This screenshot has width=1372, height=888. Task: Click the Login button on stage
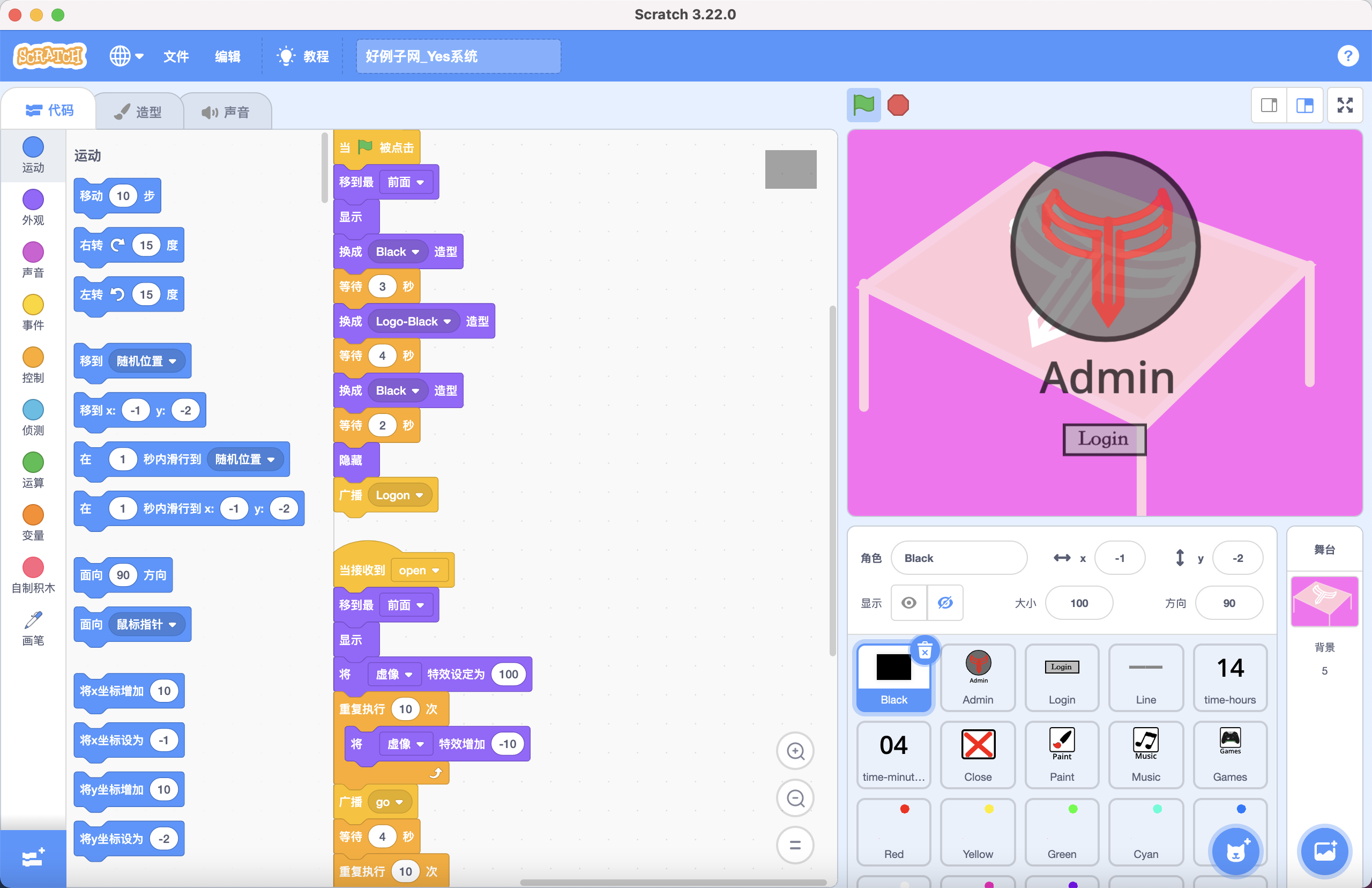(1103, 439)
